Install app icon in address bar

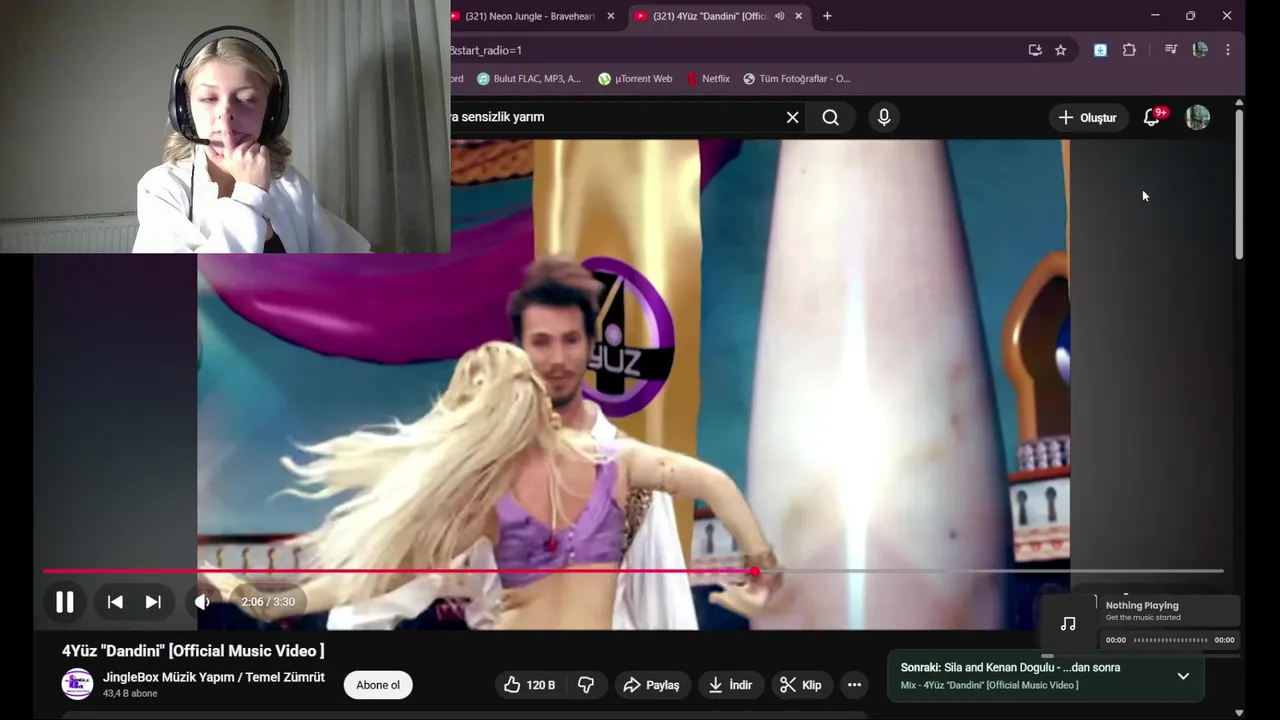pos(1035,50)
